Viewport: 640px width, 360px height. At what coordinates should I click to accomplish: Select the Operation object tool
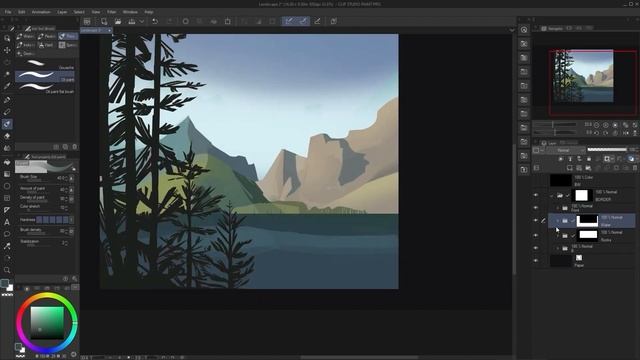[x=7, y=62]
